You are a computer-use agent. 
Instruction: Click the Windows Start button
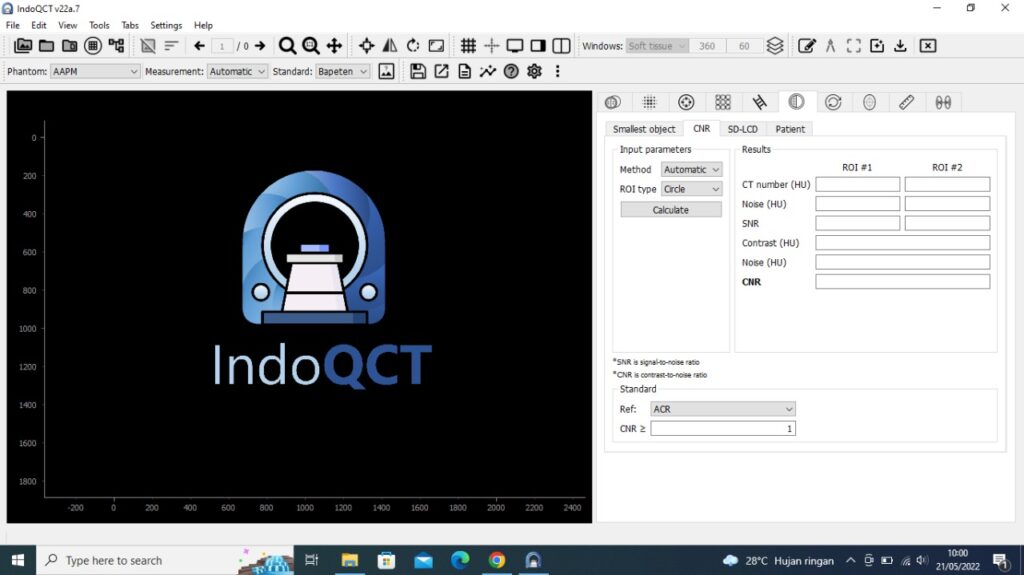pyautogui.click(x=18, y=560)
